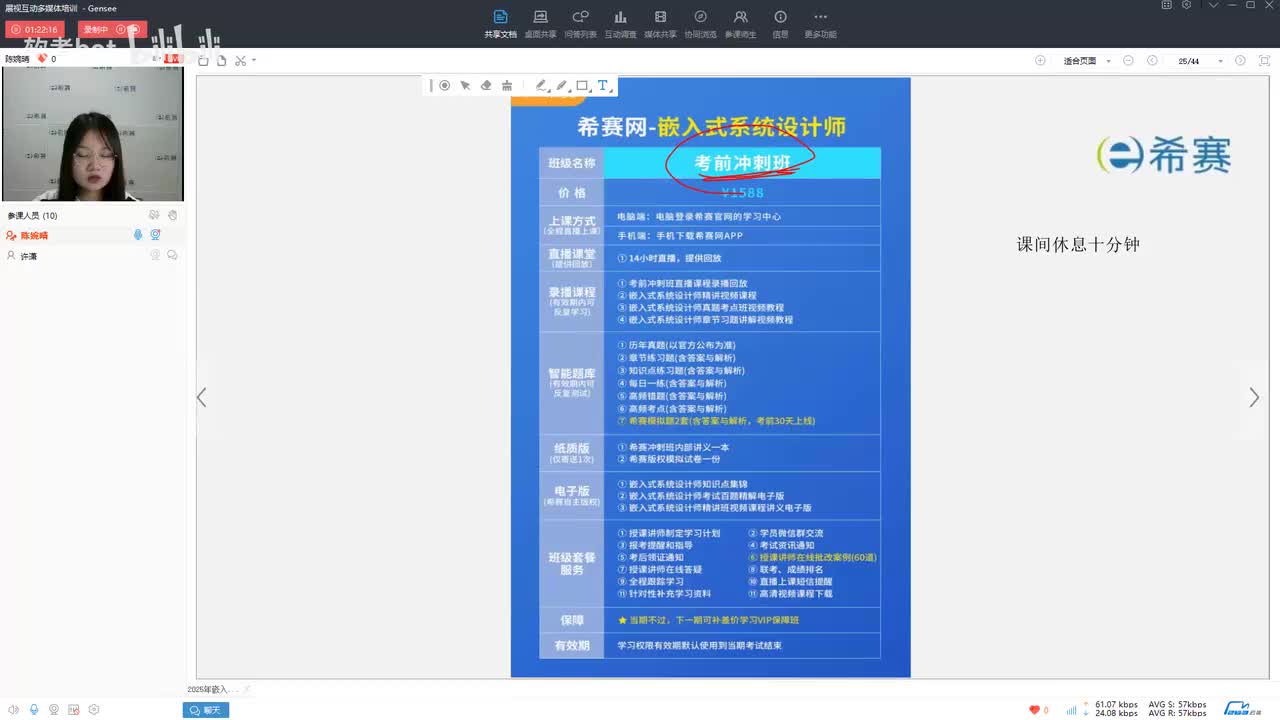This screenshot has height=720, width=1280.
Task: Zoom in with the plus icon
Action: (1040, 61)
